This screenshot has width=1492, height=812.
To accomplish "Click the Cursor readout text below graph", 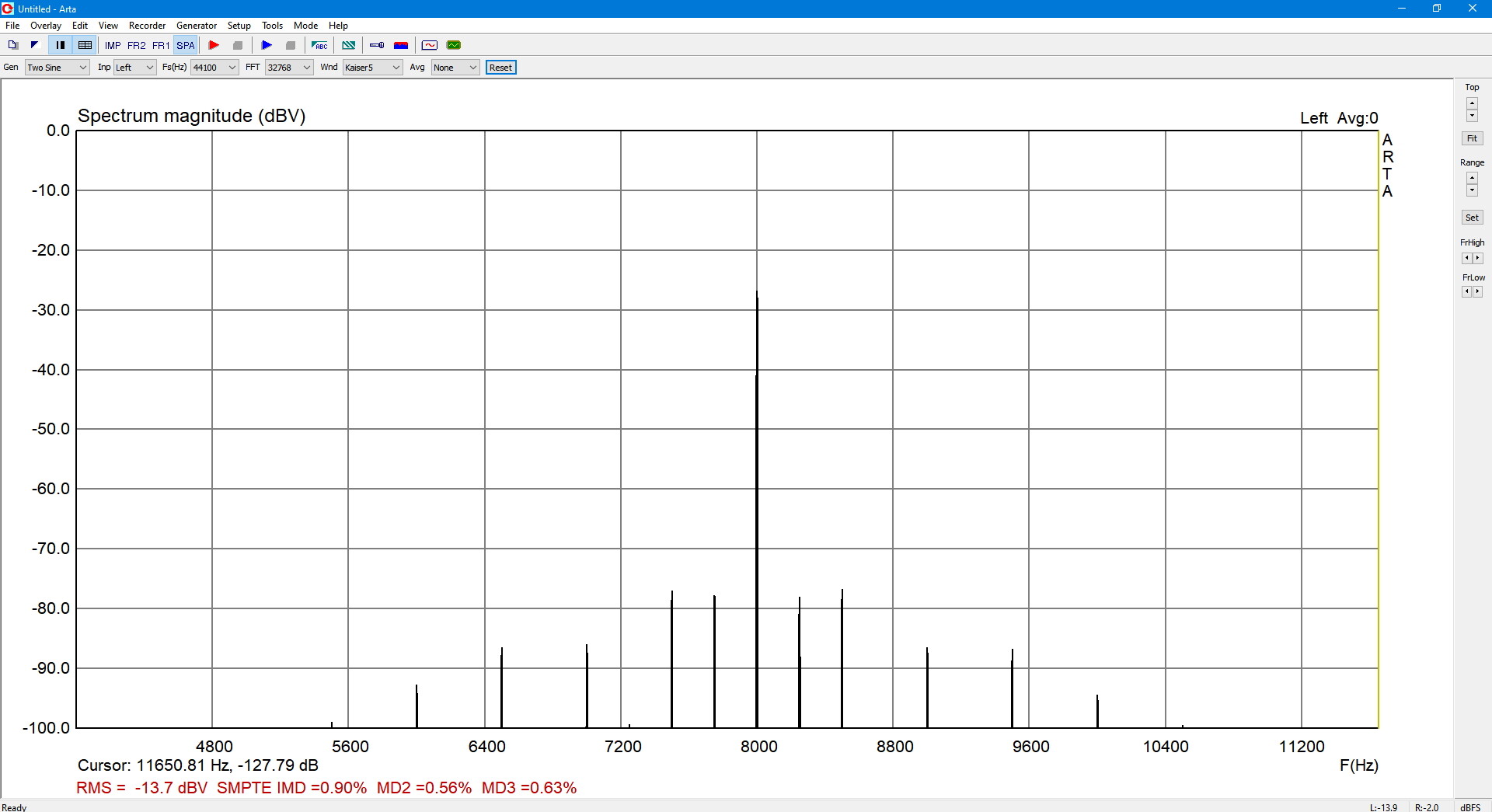I will (198, 765).
